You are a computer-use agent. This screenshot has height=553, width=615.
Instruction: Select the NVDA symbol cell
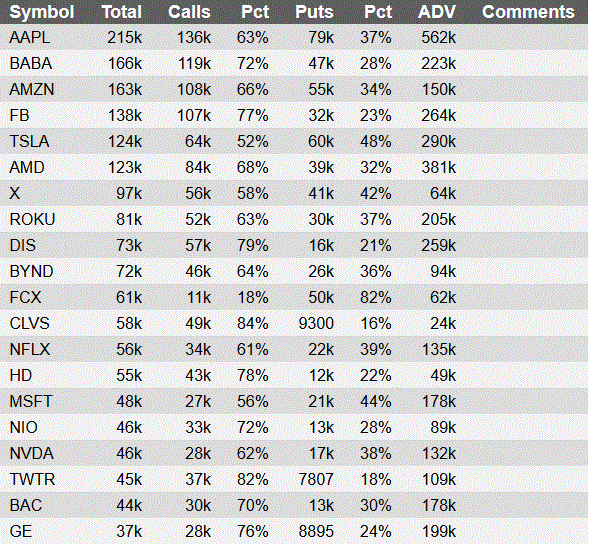pyautogui.click(x=31, y=453)
